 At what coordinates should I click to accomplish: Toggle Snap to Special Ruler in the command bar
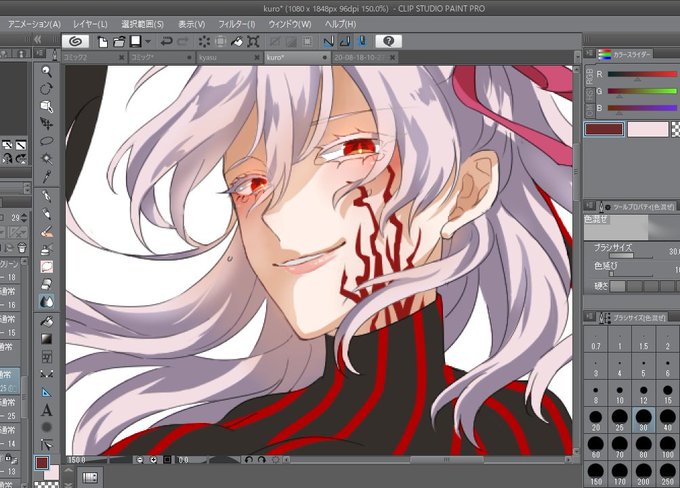tap(345, 42)
